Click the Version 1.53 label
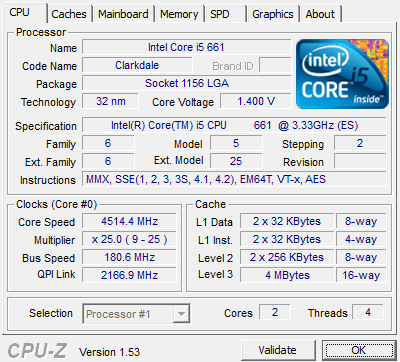This screenshot has height=362, width=400. 109,352
